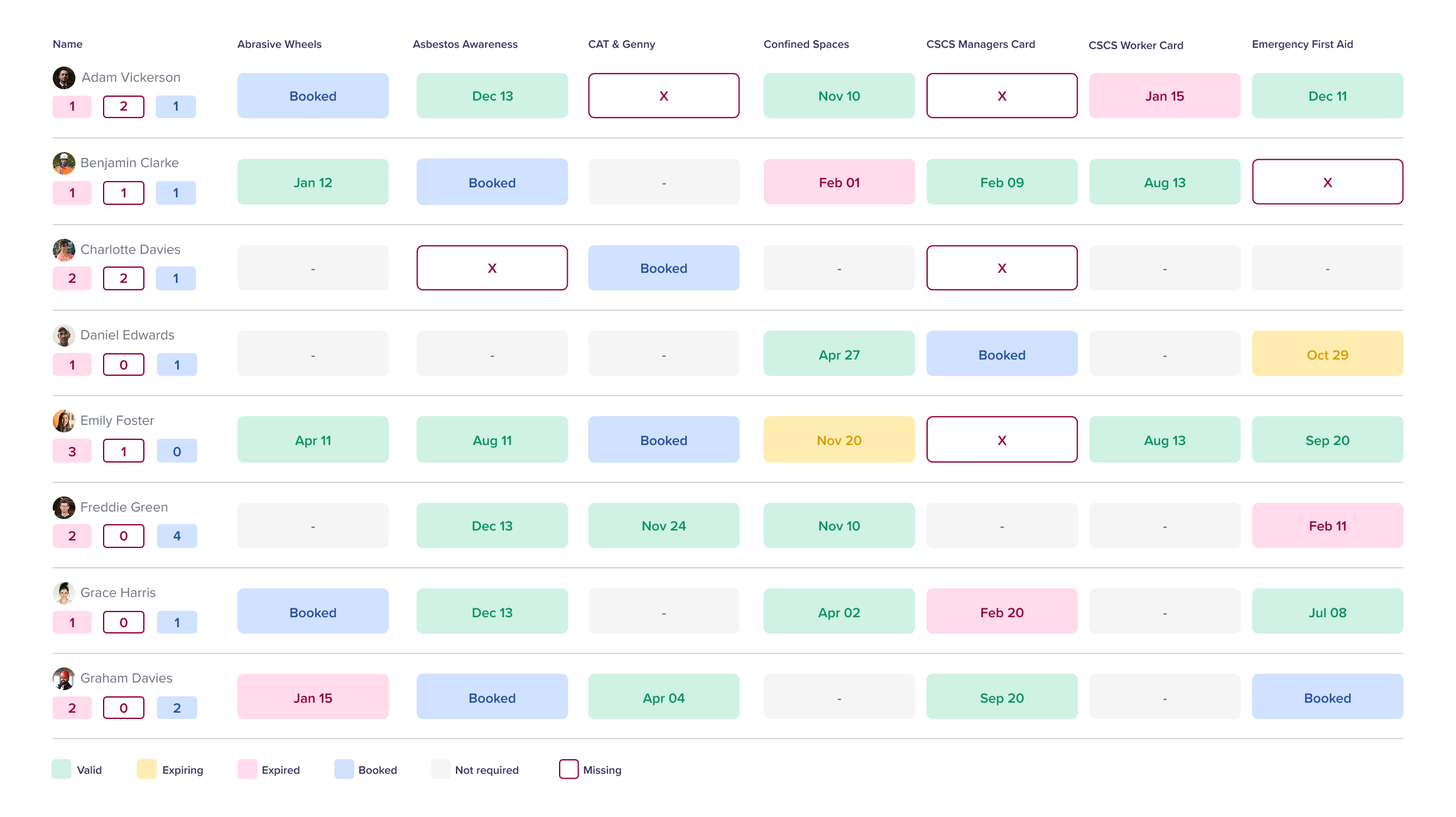
Task: Select Daniel Edwards' profile photo
Action: [63, 336]
